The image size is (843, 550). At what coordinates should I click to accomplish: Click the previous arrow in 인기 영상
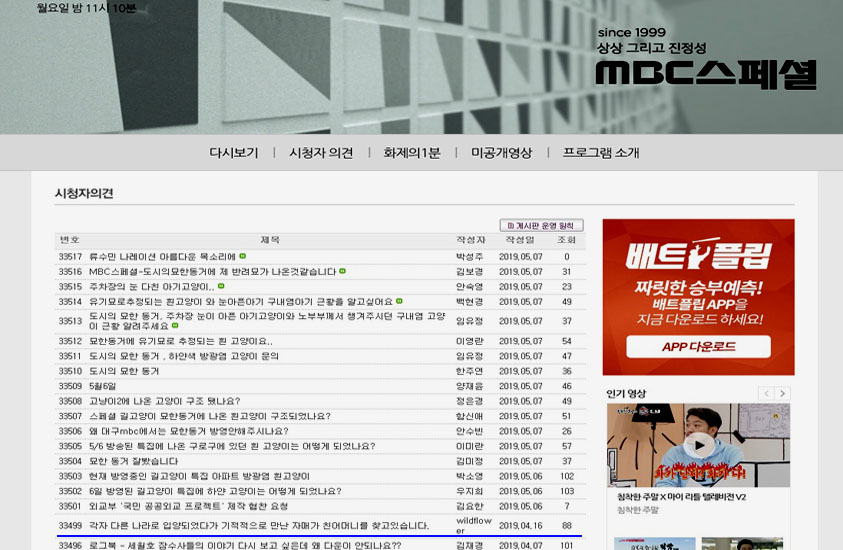[766, 394]
